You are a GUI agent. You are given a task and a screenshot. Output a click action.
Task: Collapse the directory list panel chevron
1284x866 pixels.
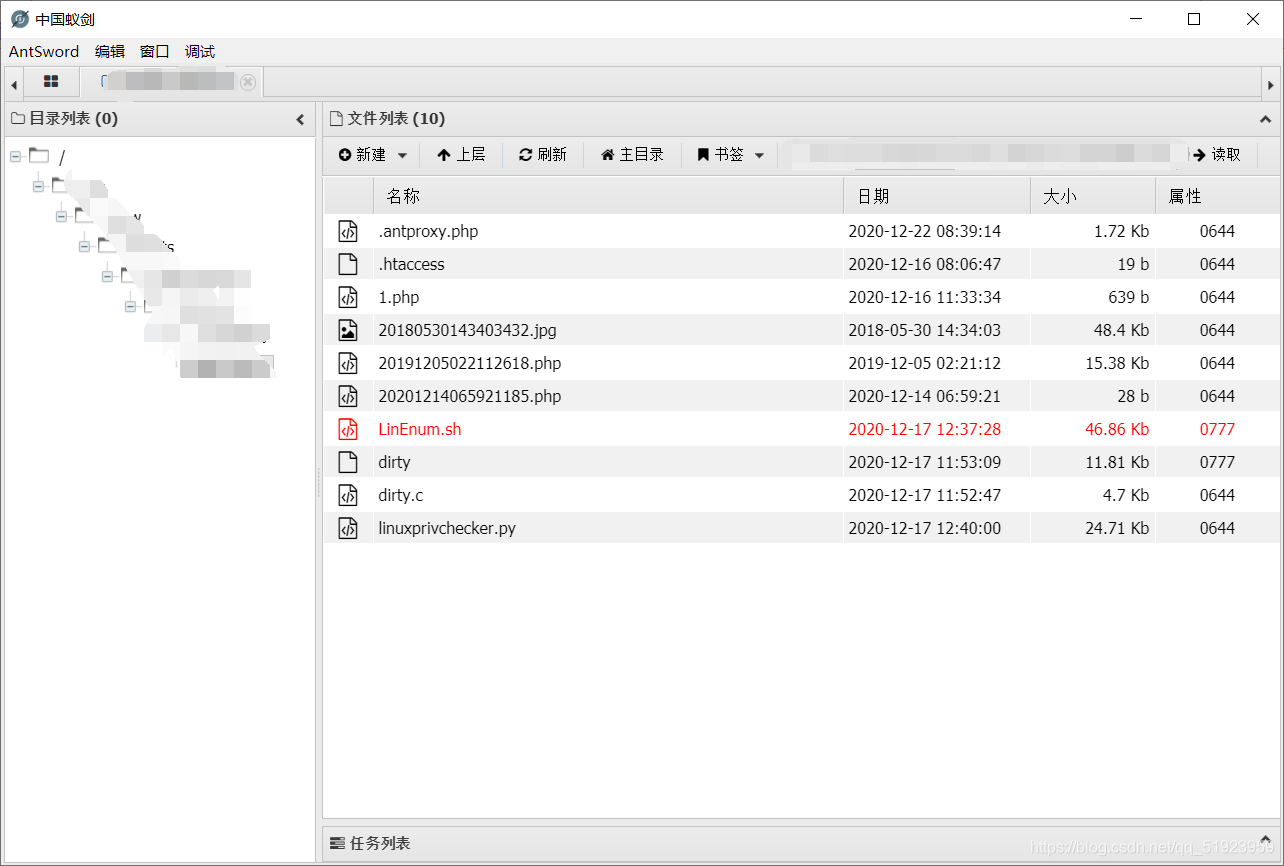coord(300,119)
